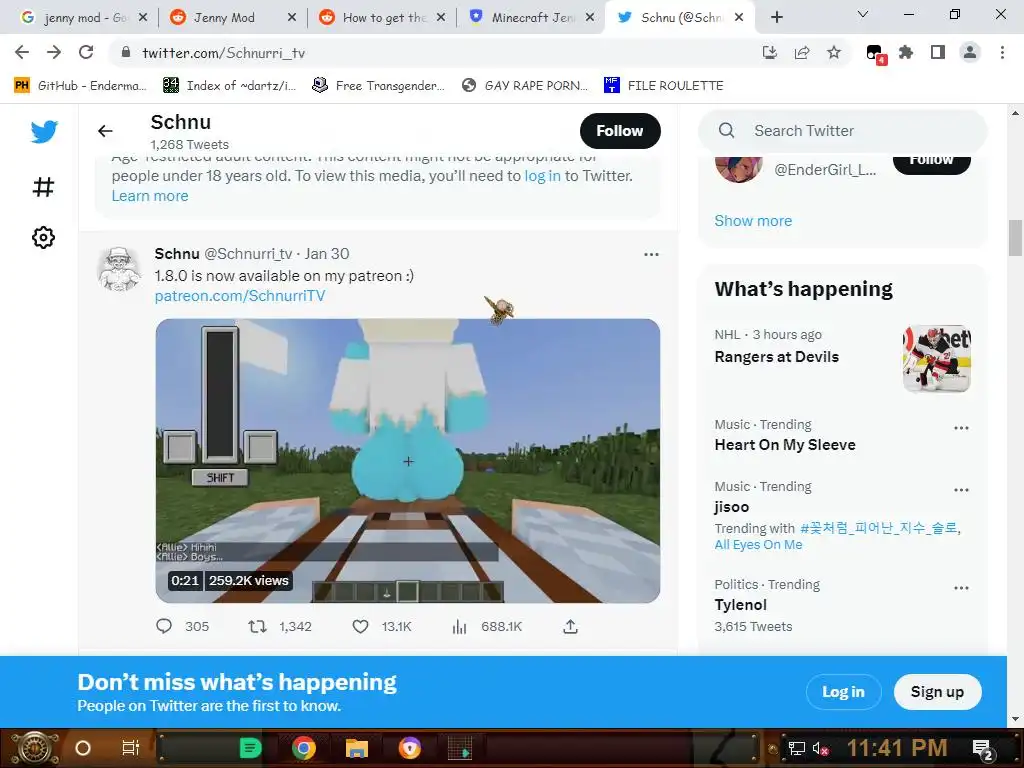Image resolution: width=1024 pixels, height=768 pixels.
Task: Switch to the 'Minecraft Jen' tab
Action: pos(532,18)
